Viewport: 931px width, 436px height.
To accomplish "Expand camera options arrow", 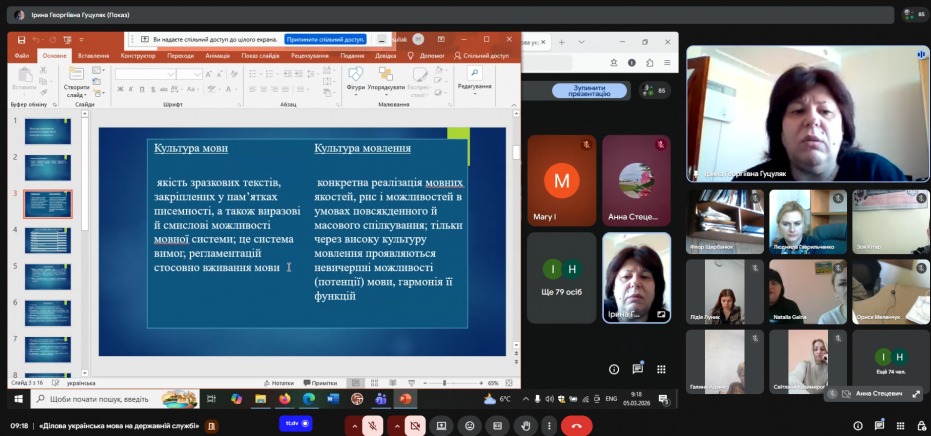I will (x=398, y=426).
